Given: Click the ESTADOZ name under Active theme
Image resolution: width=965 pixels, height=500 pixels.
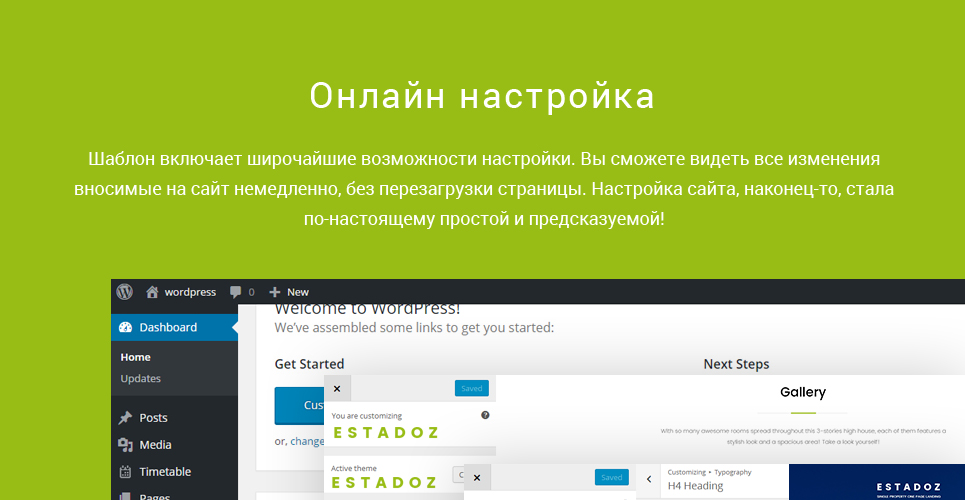Looking at the screenshot, I should (384, 483).
